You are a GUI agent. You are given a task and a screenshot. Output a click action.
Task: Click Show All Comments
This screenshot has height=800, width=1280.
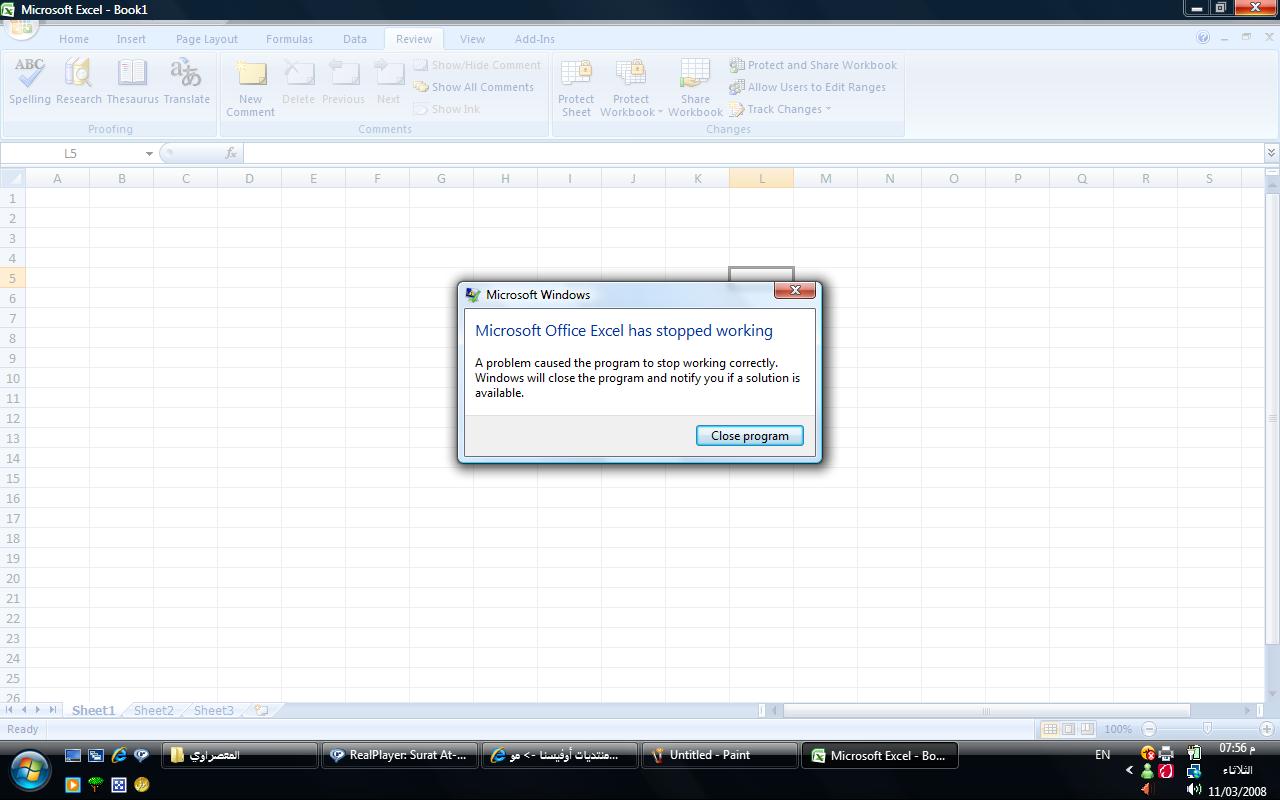coord(474,87)
